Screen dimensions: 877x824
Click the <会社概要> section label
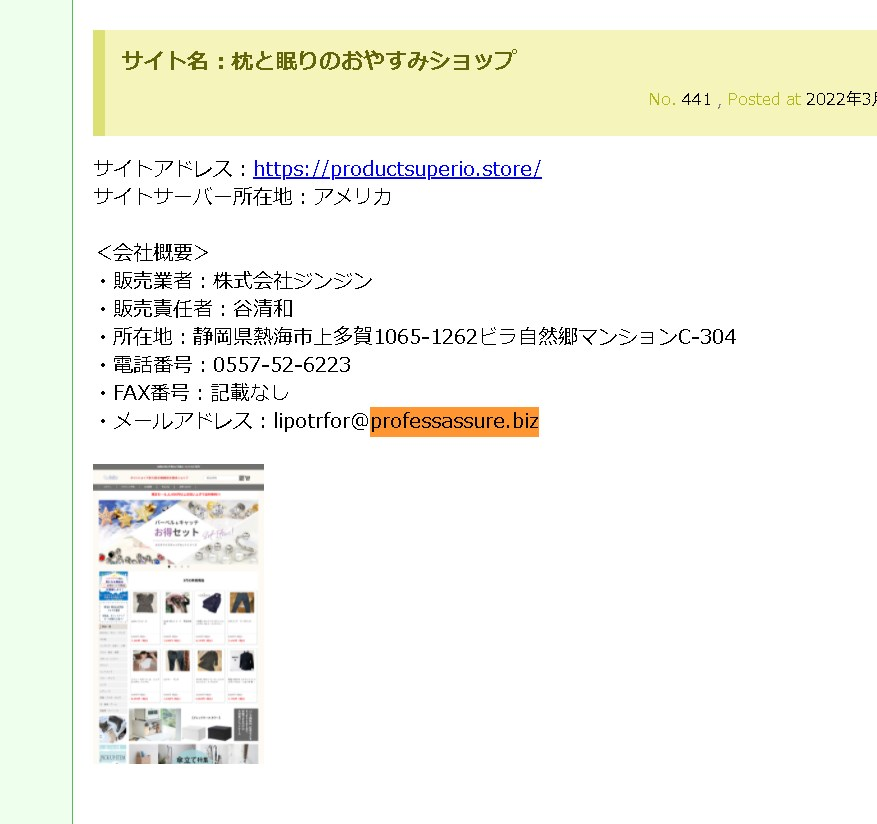point(153,253)
